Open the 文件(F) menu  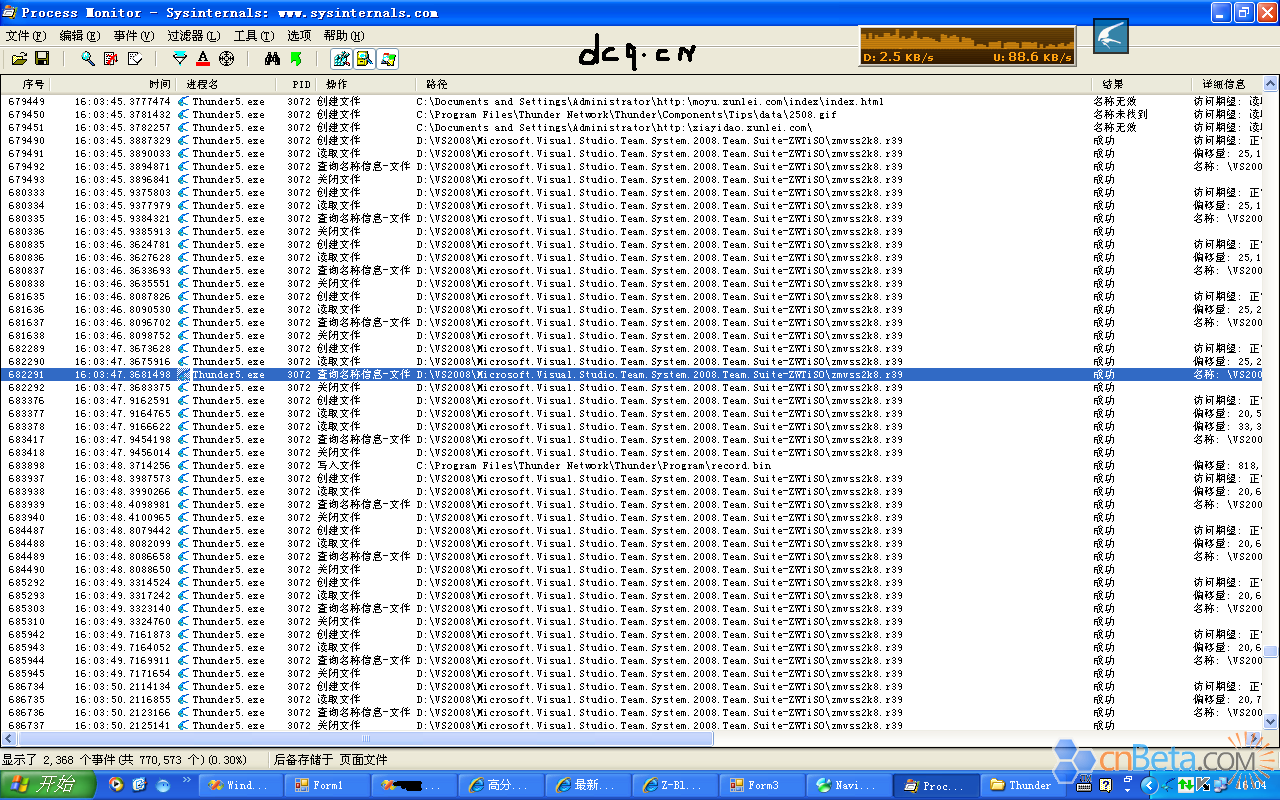tap(26, 35)
